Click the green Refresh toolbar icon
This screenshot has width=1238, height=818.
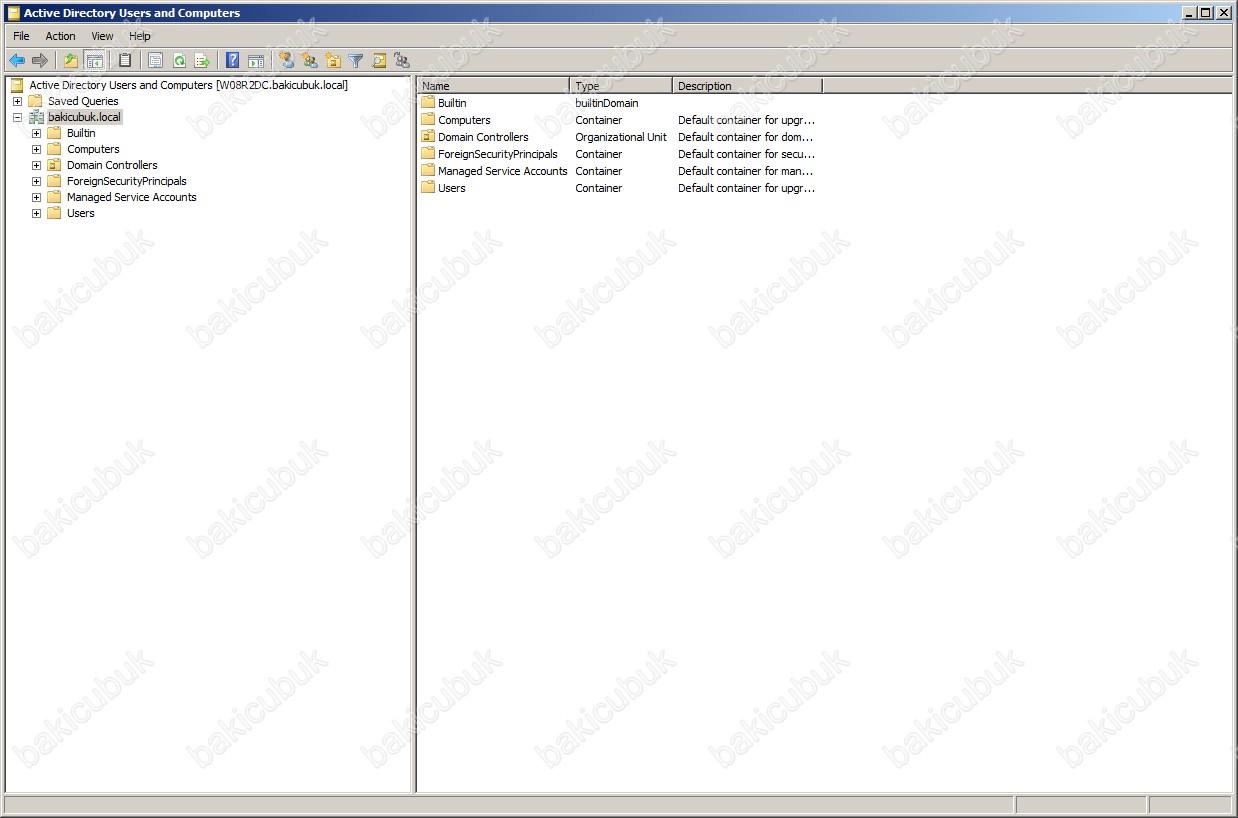179,60
